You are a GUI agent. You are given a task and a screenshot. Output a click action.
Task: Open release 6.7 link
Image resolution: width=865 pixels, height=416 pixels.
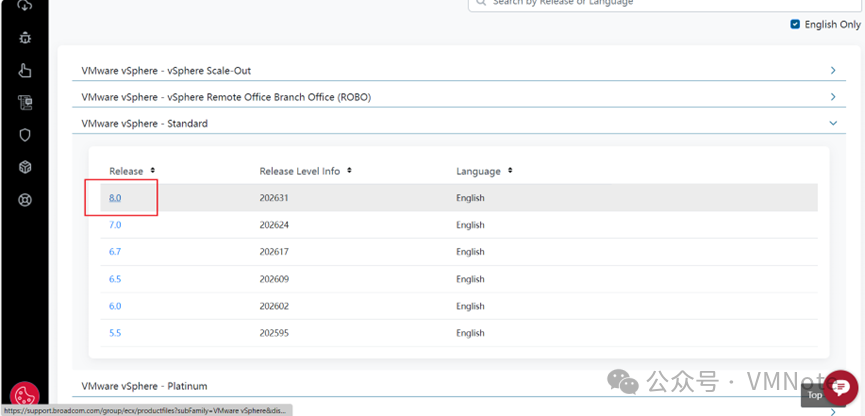(x=115, y=252)
